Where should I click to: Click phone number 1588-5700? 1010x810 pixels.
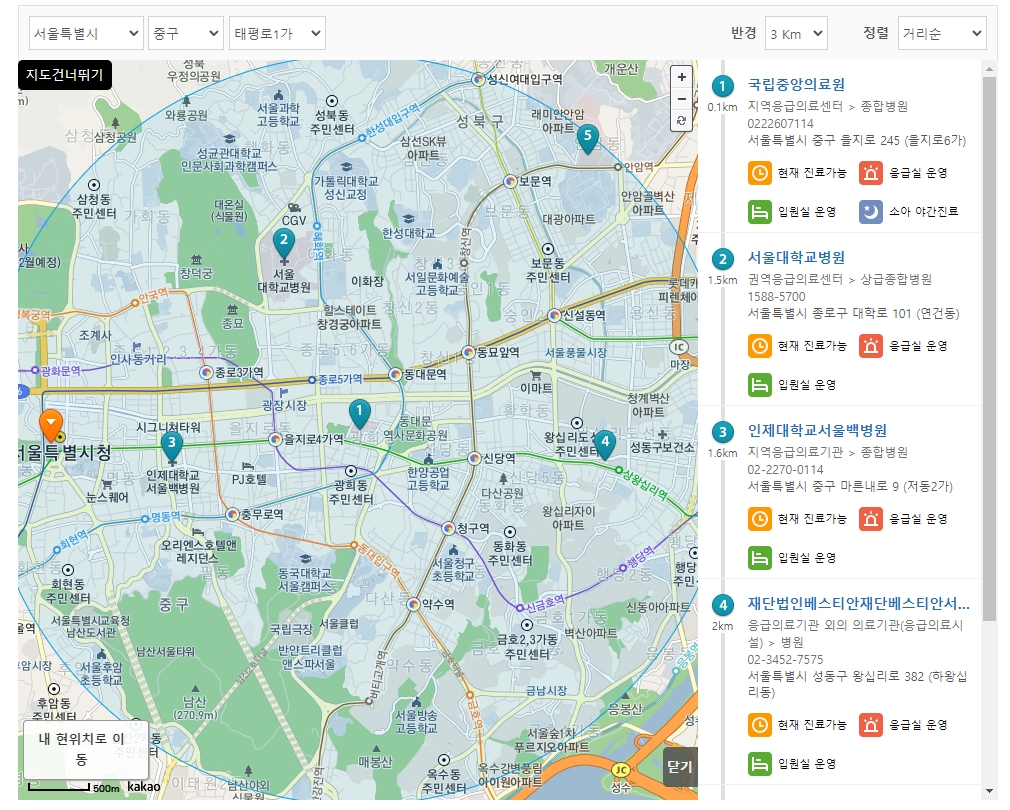click(x=776, y=297)
